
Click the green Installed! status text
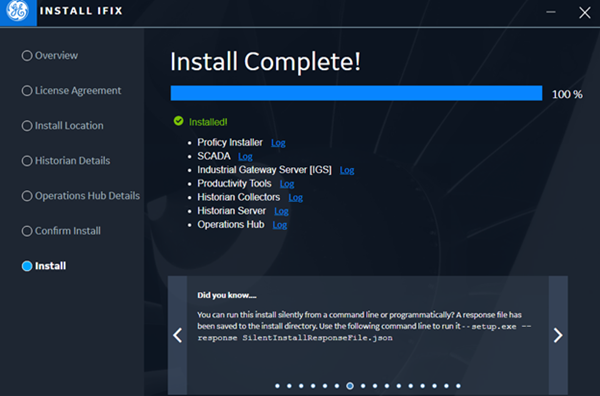coord(208,122)
